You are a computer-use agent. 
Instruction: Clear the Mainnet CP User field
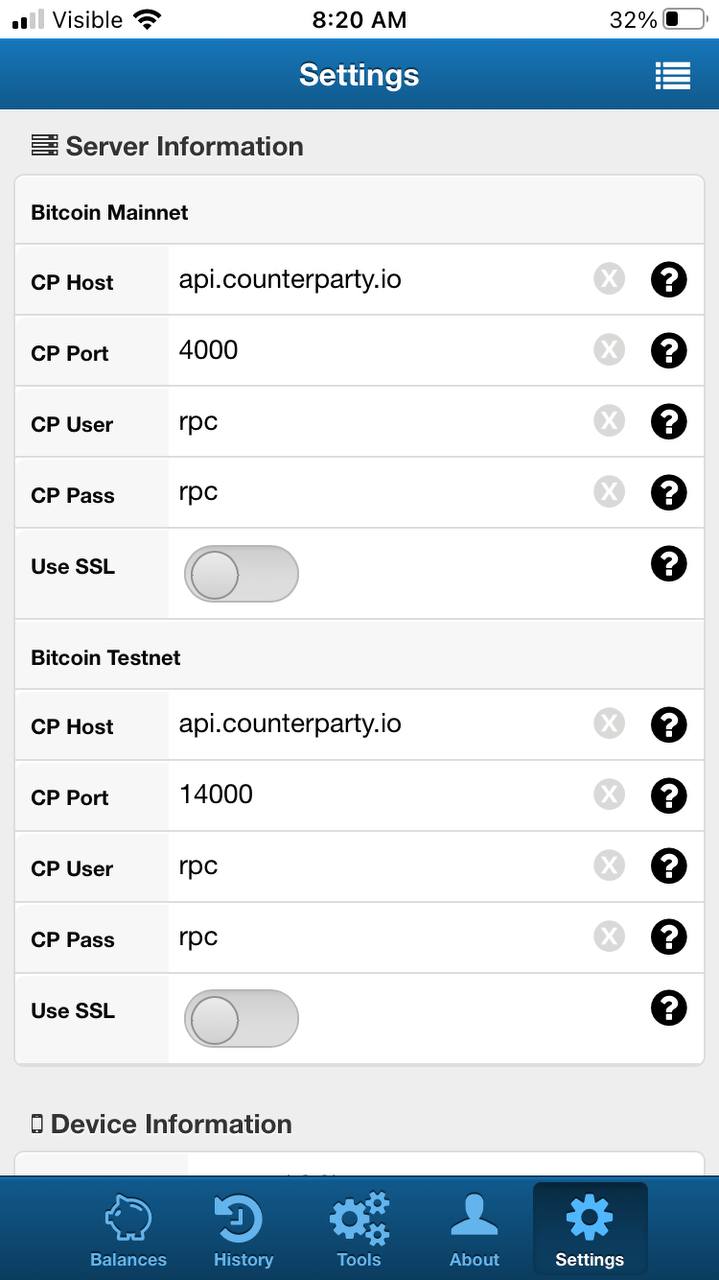pyautogui.click(x=609, y=421)
